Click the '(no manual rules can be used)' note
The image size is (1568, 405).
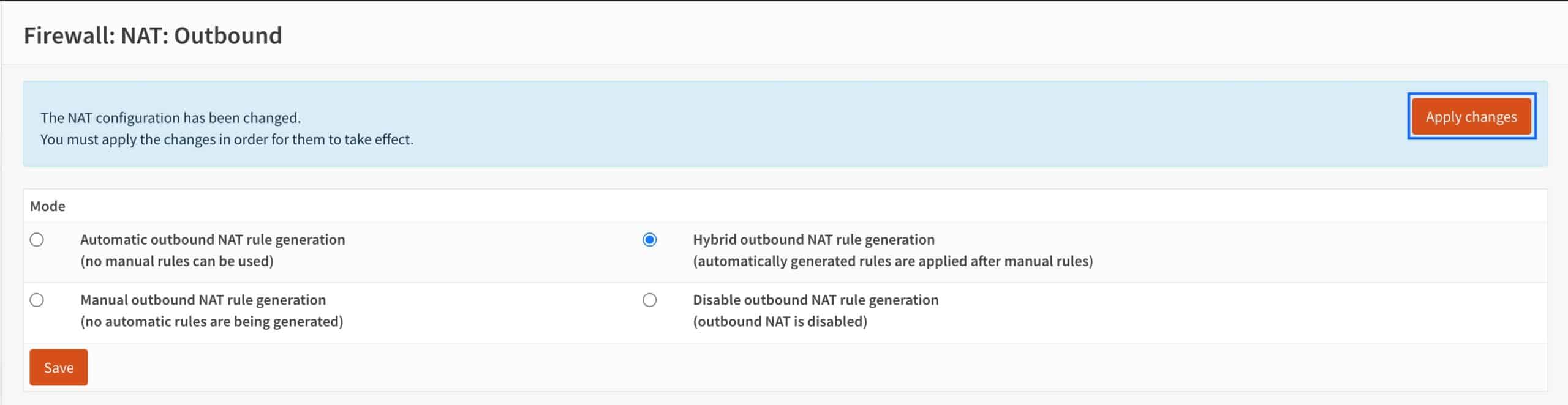(177, 261)
